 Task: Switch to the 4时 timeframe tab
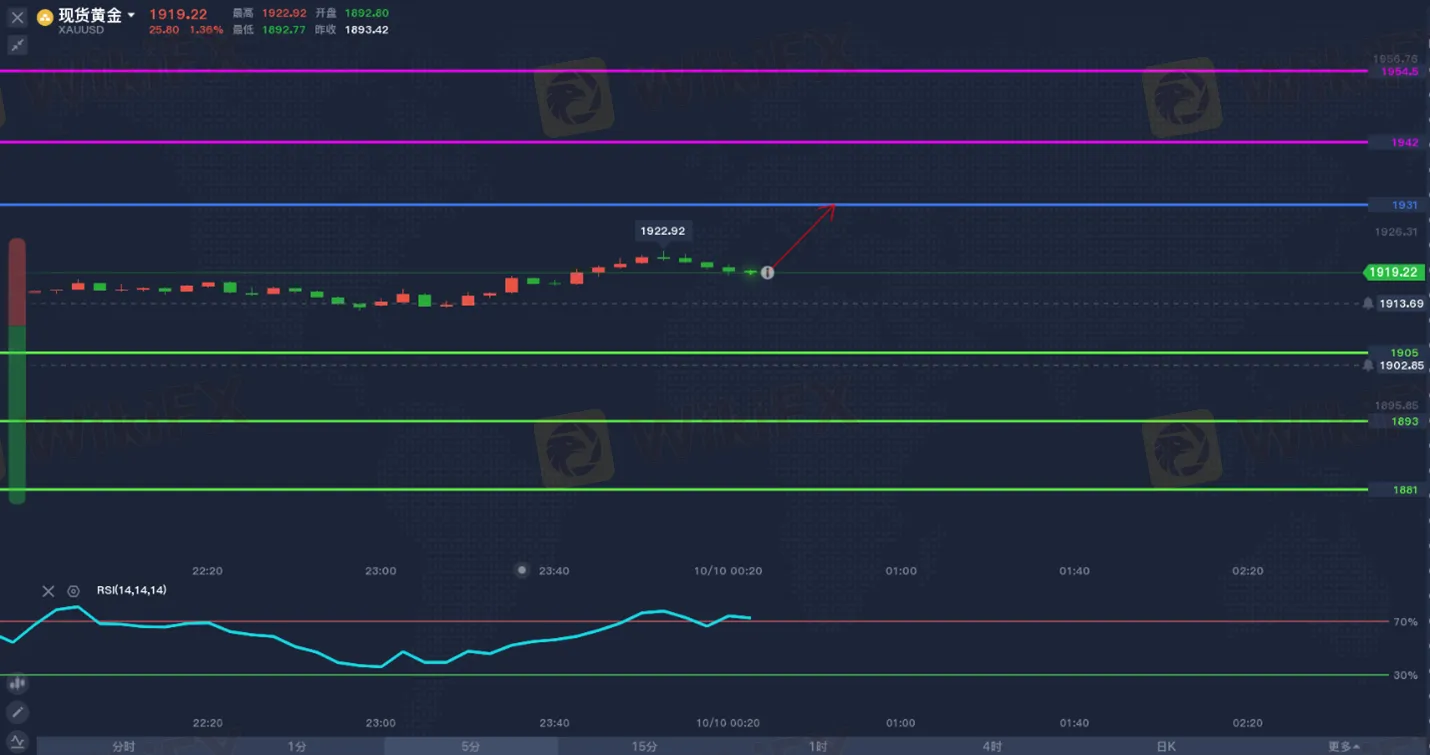[x=992, y=747]
